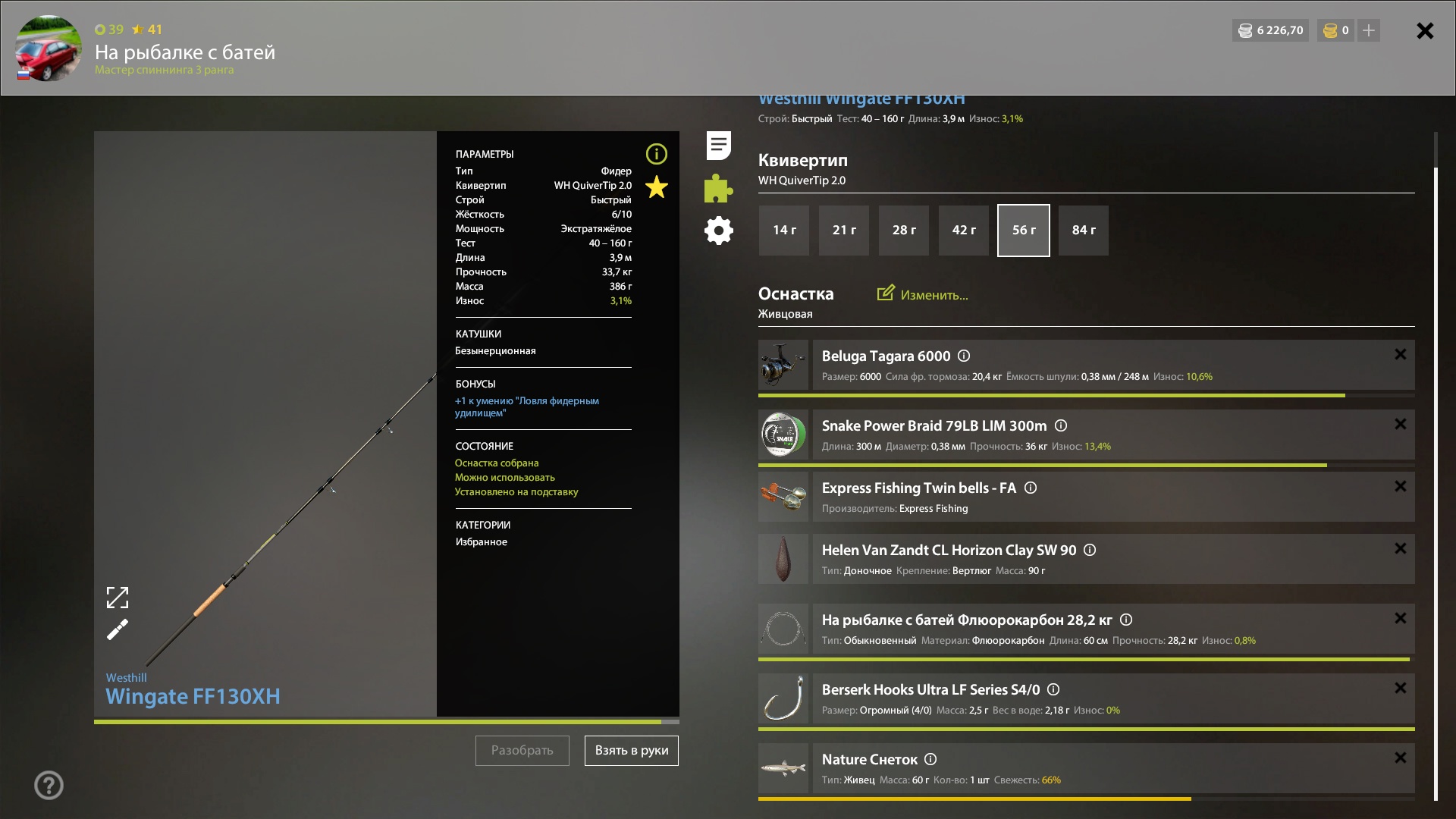Click the silver coins balance icon
The height and width of the screenshot is (819, 1456).
[x=1245, y=30]
